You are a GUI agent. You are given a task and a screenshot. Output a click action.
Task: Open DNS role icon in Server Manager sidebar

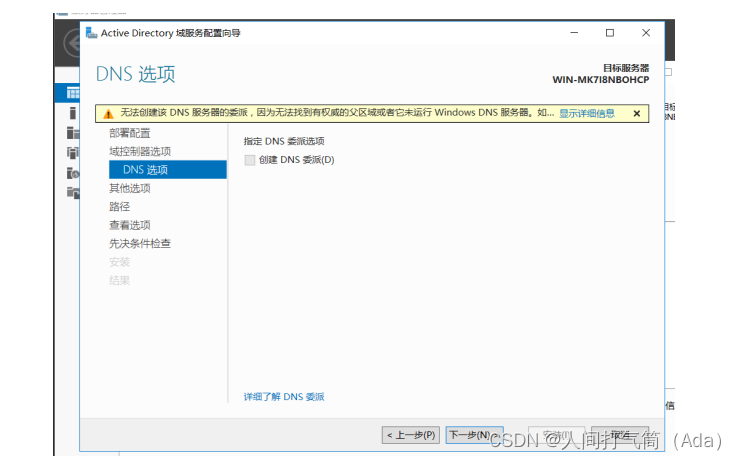[x=73, y=173]
